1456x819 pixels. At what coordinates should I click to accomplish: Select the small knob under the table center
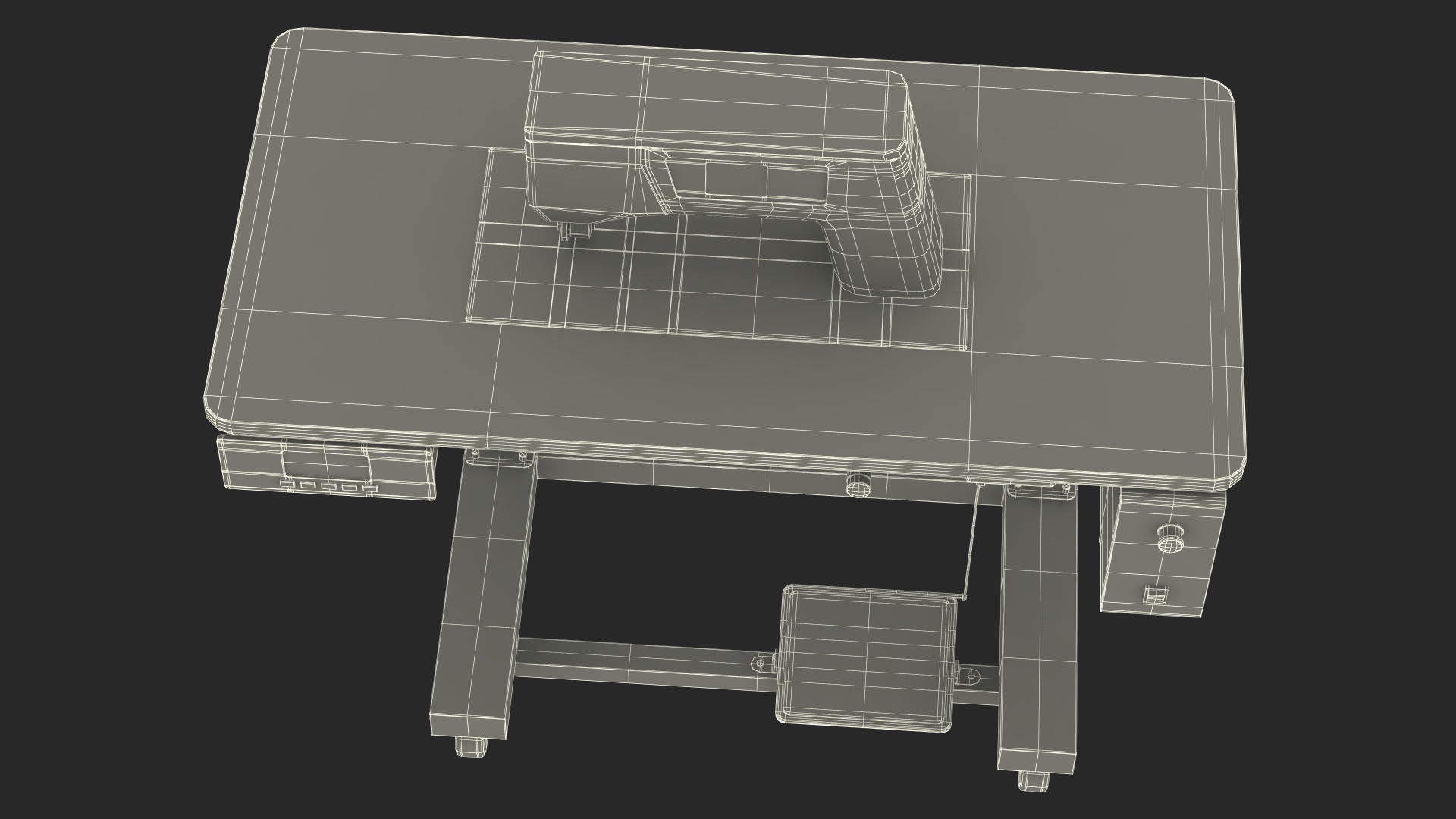[x=858, y=485]
